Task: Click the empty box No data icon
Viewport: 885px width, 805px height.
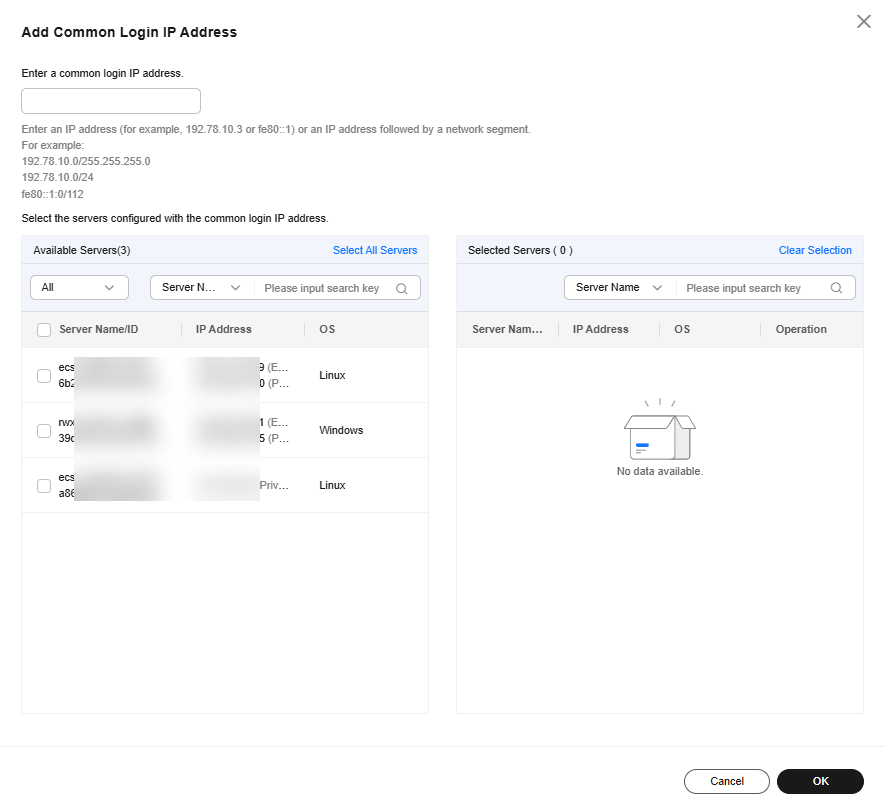Action: pos(659,430)
